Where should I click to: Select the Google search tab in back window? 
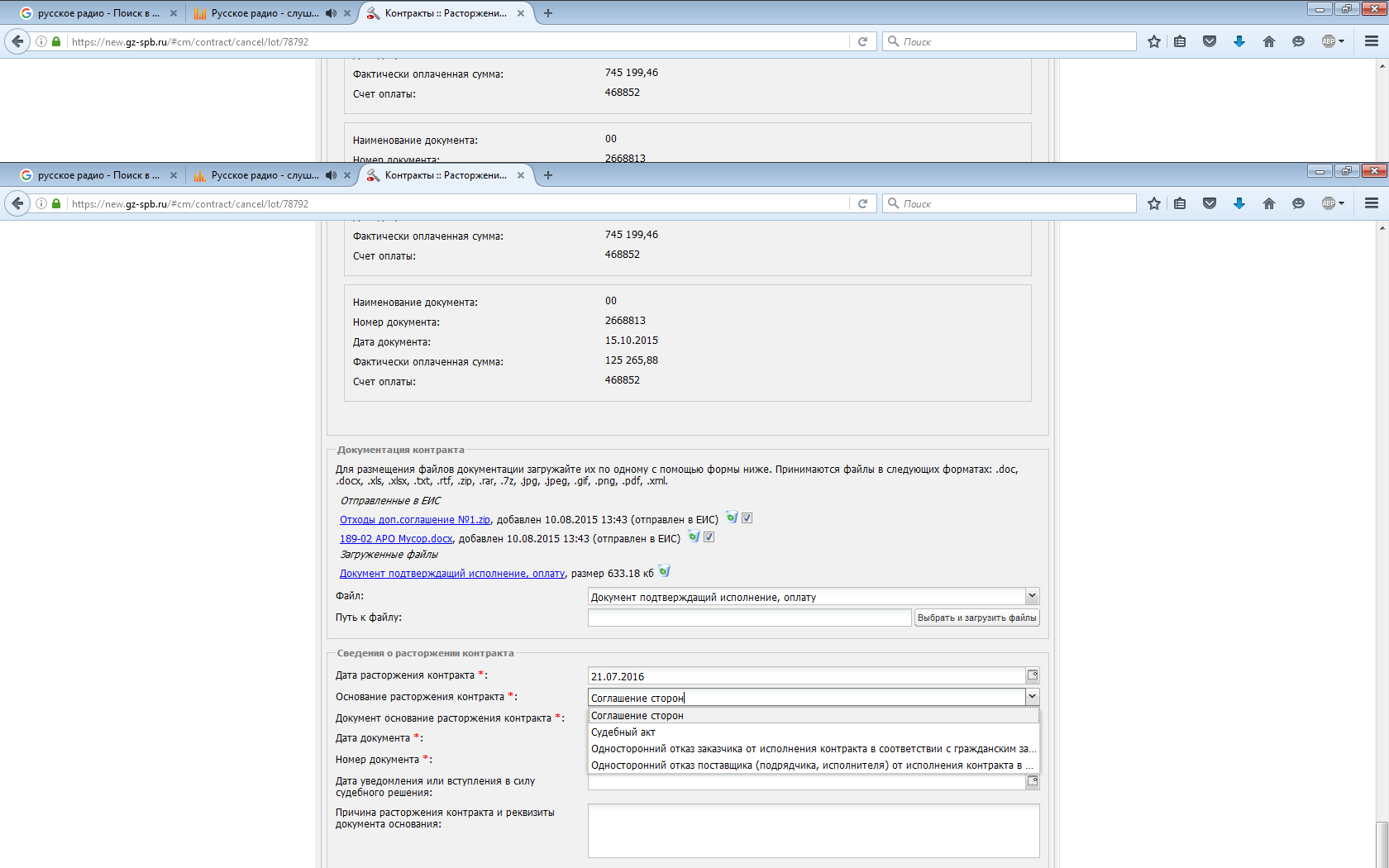[x=98, y=13]
